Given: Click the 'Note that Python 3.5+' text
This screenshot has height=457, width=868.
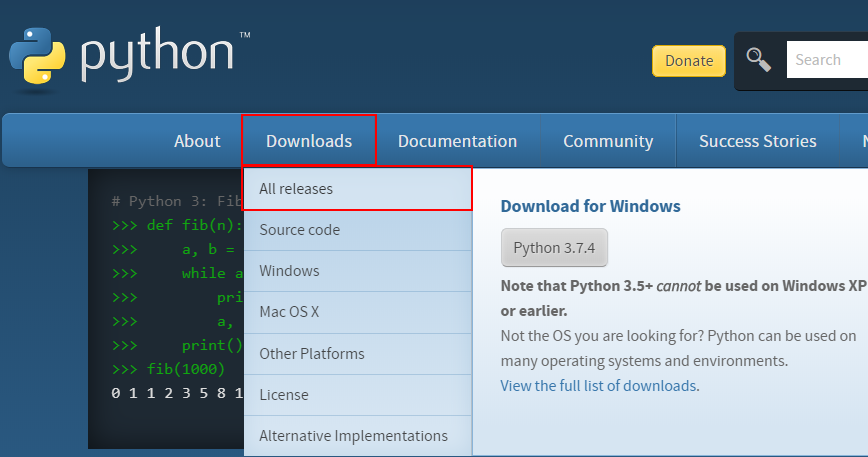Looking at the screenshot, I should pos(577,286).
